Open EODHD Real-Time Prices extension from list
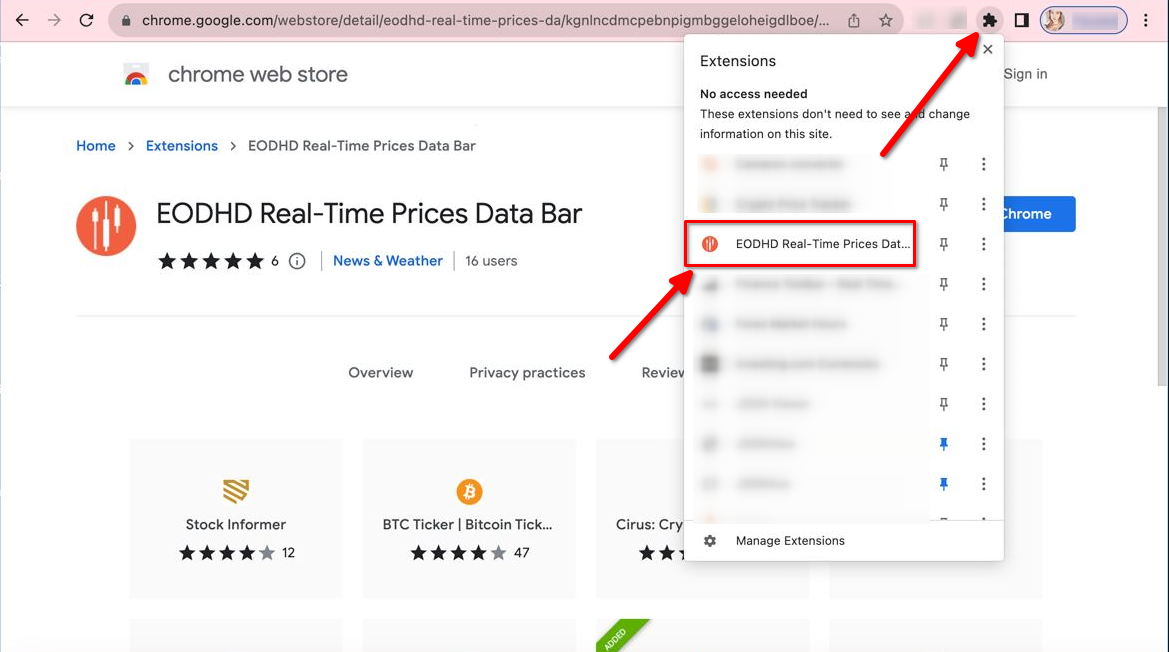 click(x=800, y=244)
